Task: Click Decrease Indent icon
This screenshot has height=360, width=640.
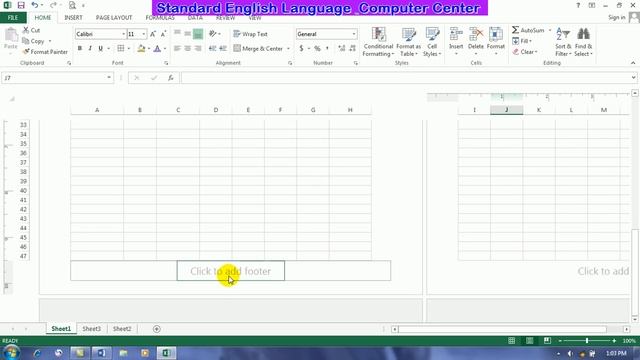Action: click(x=212, y=49)
